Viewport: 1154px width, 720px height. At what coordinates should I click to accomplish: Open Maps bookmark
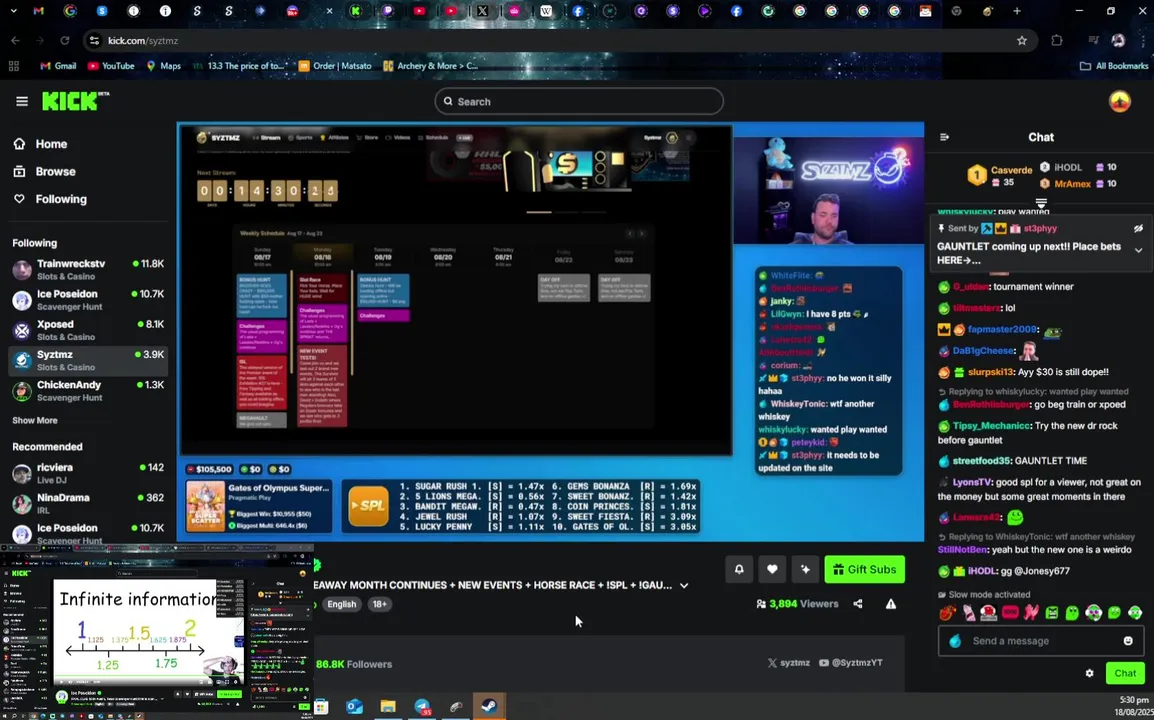(163, 66)
